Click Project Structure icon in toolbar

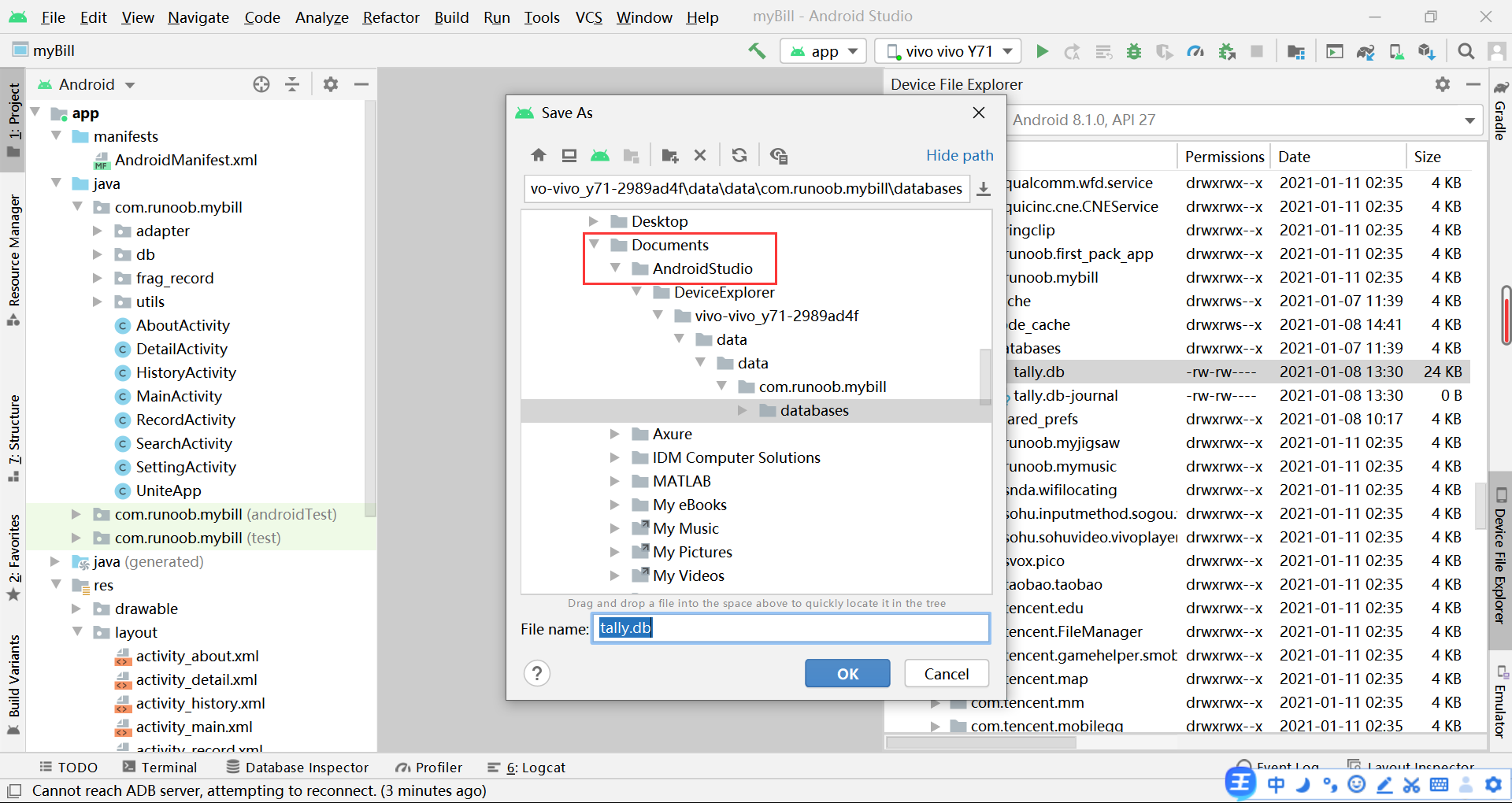[x=1296, y=51]
